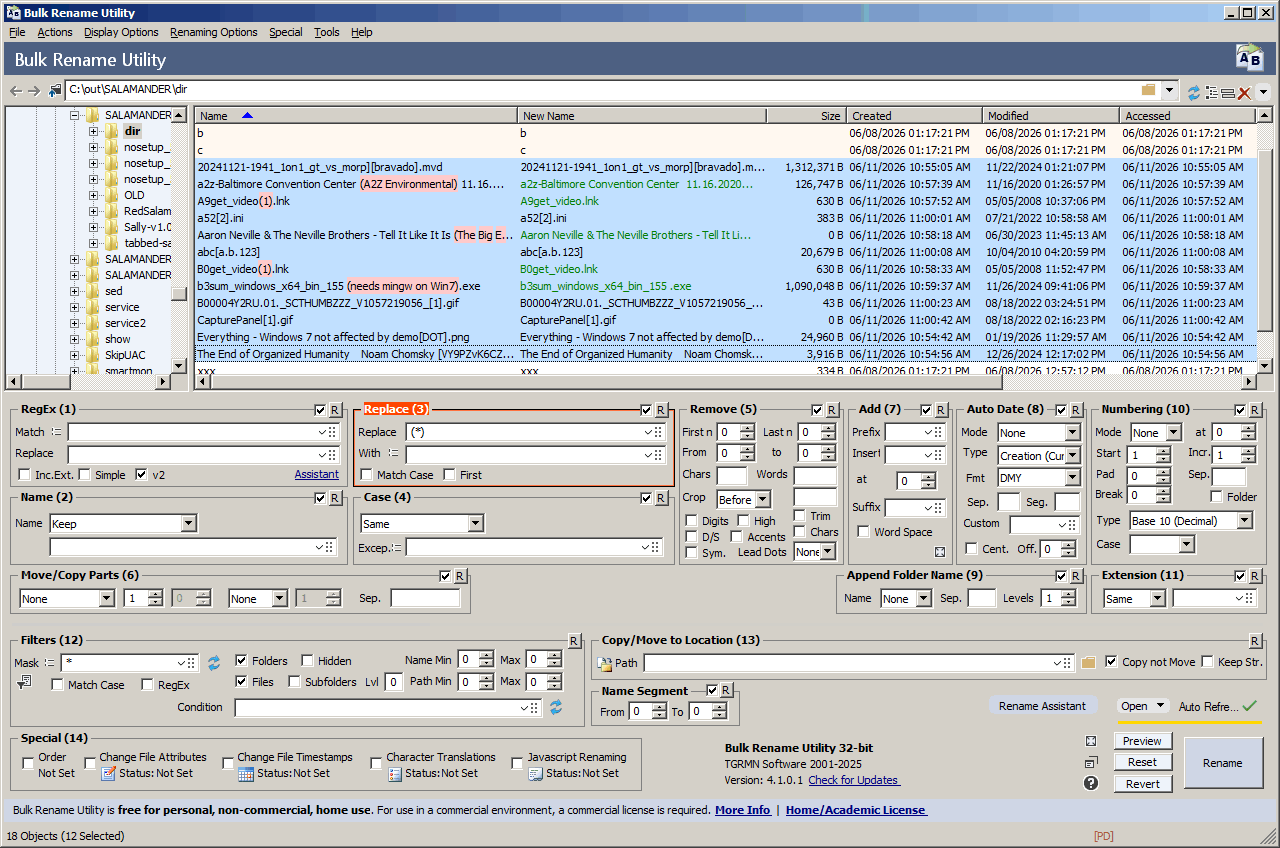Click the folder browse icon beside the Copy/Move Path field

coord(1089,662)
